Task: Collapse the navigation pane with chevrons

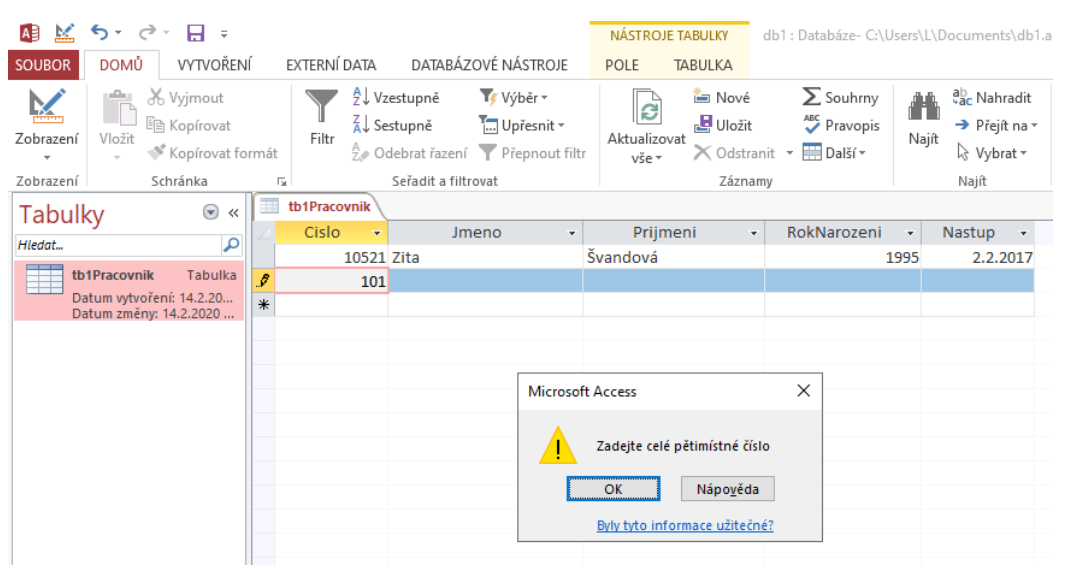Action: point(233,213)
